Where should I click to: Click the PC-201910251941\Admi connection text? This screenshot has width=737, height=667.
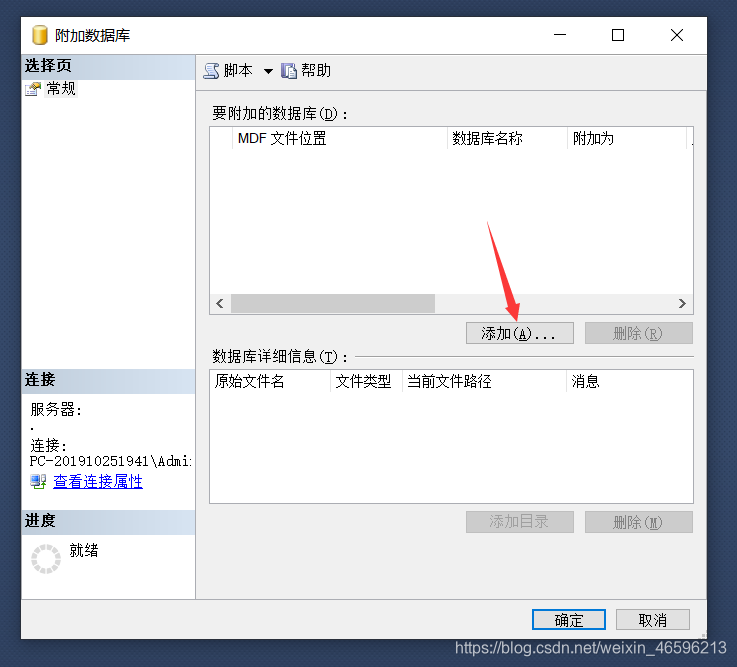[110, 461]
